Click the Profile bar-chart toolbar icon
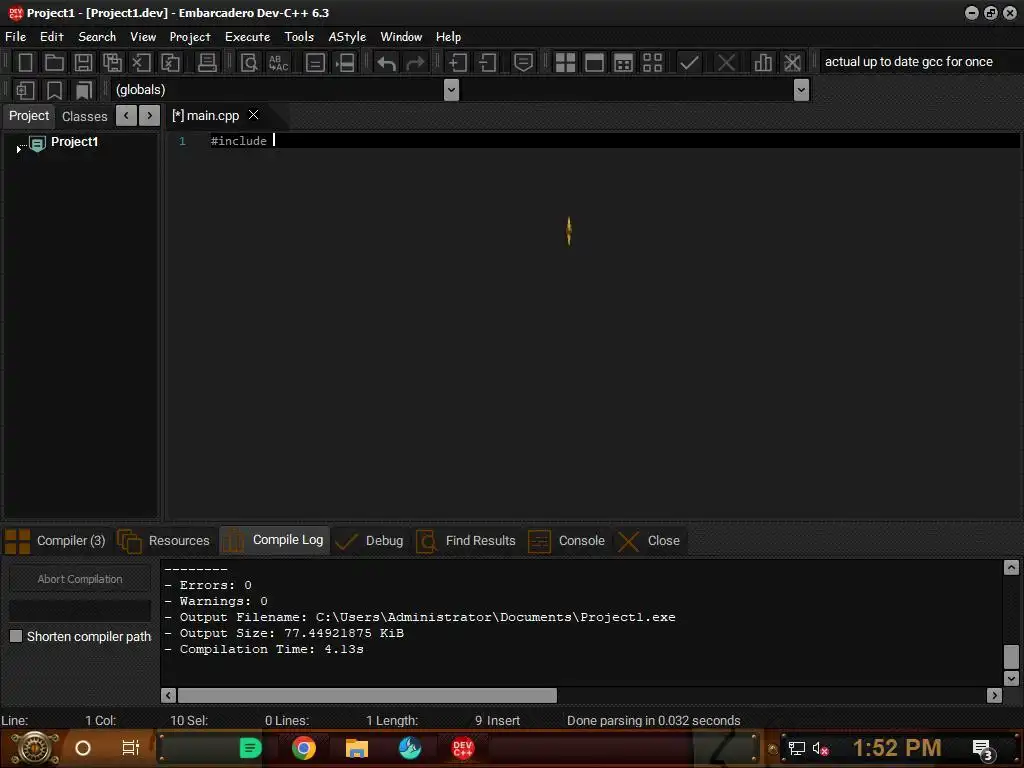The image size is (1024, 768). pos(762,63)
